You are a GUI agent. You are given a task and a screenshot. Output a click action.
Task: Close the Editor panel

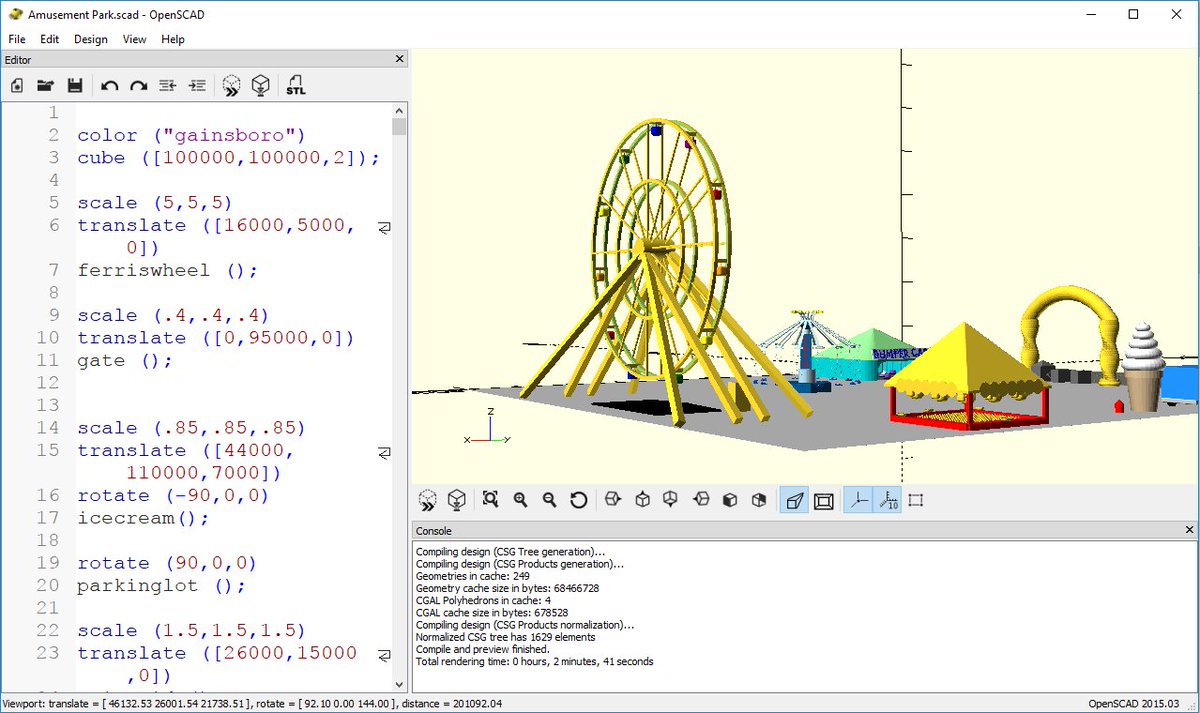[399, 59]
